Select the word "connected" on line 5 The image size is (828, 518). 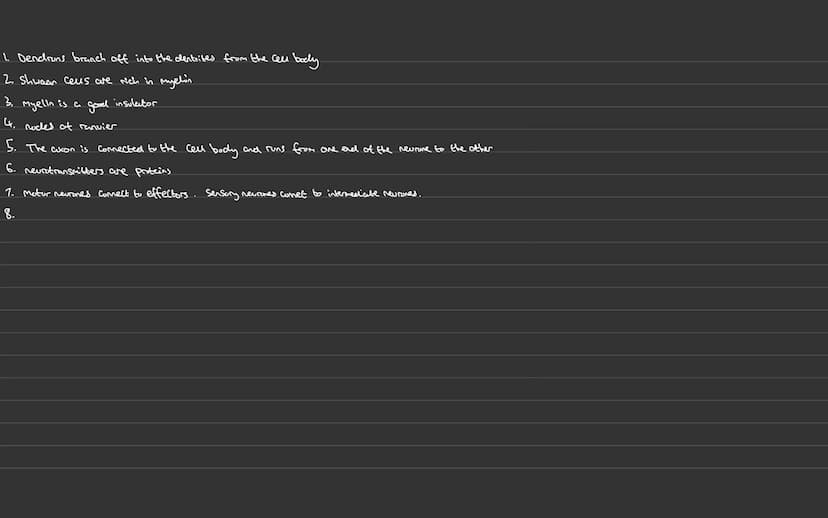(x=121, y=149)
